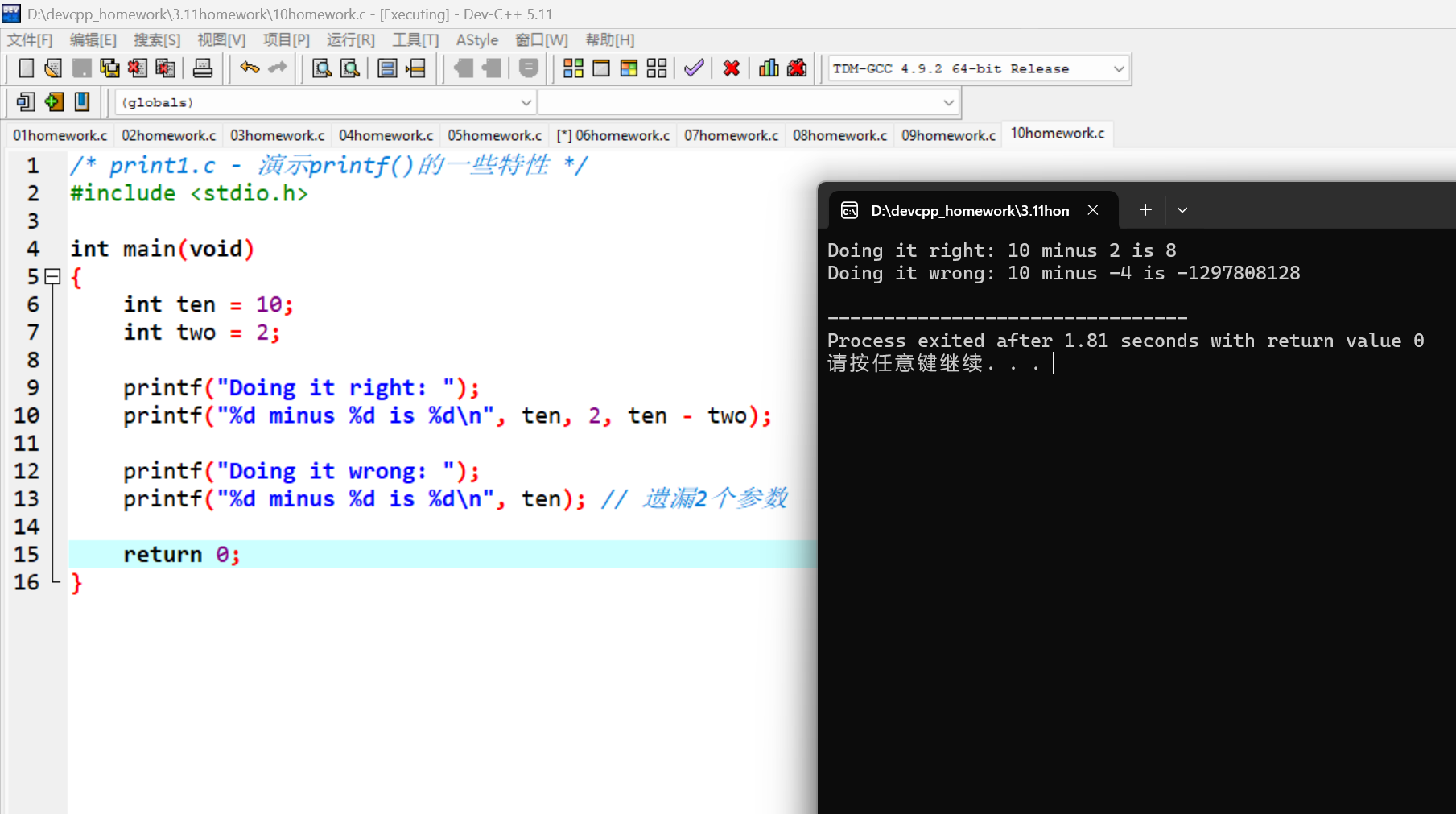Switch to 01homework.c tab
This screenshot has height=814, width=1456.
click(60, 135)
